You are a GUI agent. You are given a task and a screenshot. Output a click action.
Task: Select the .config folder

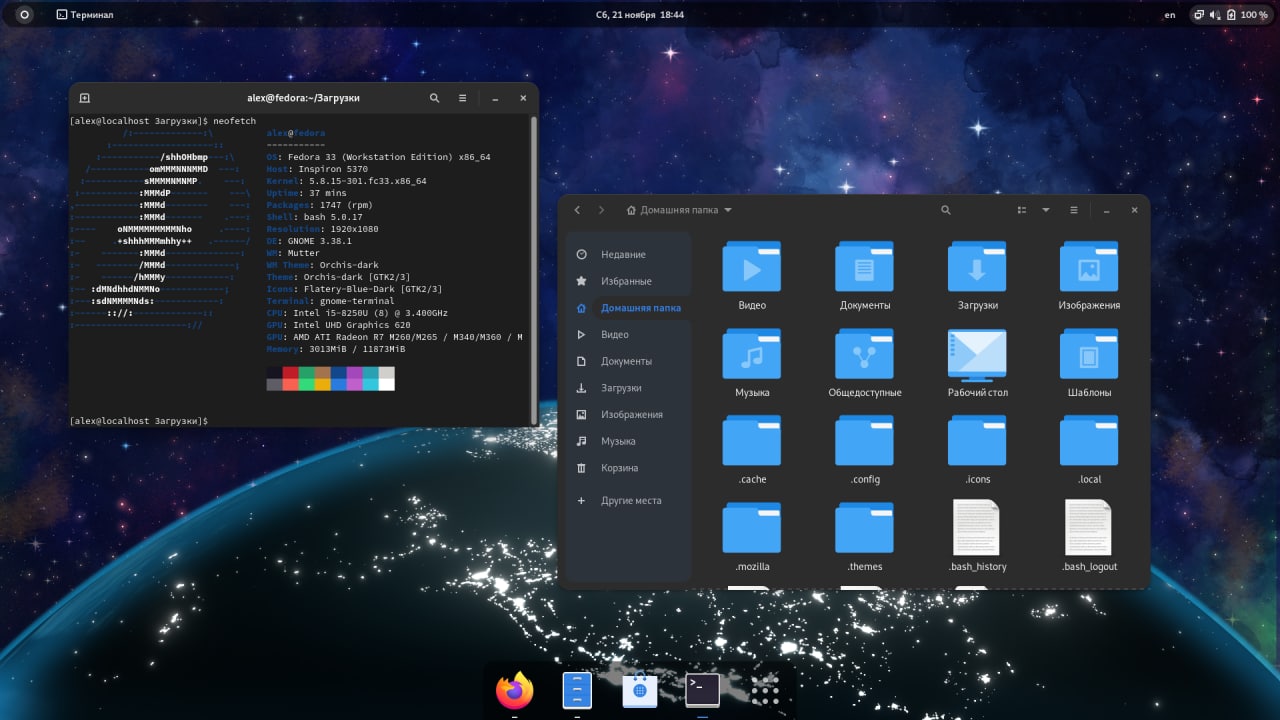coord(865,441)
